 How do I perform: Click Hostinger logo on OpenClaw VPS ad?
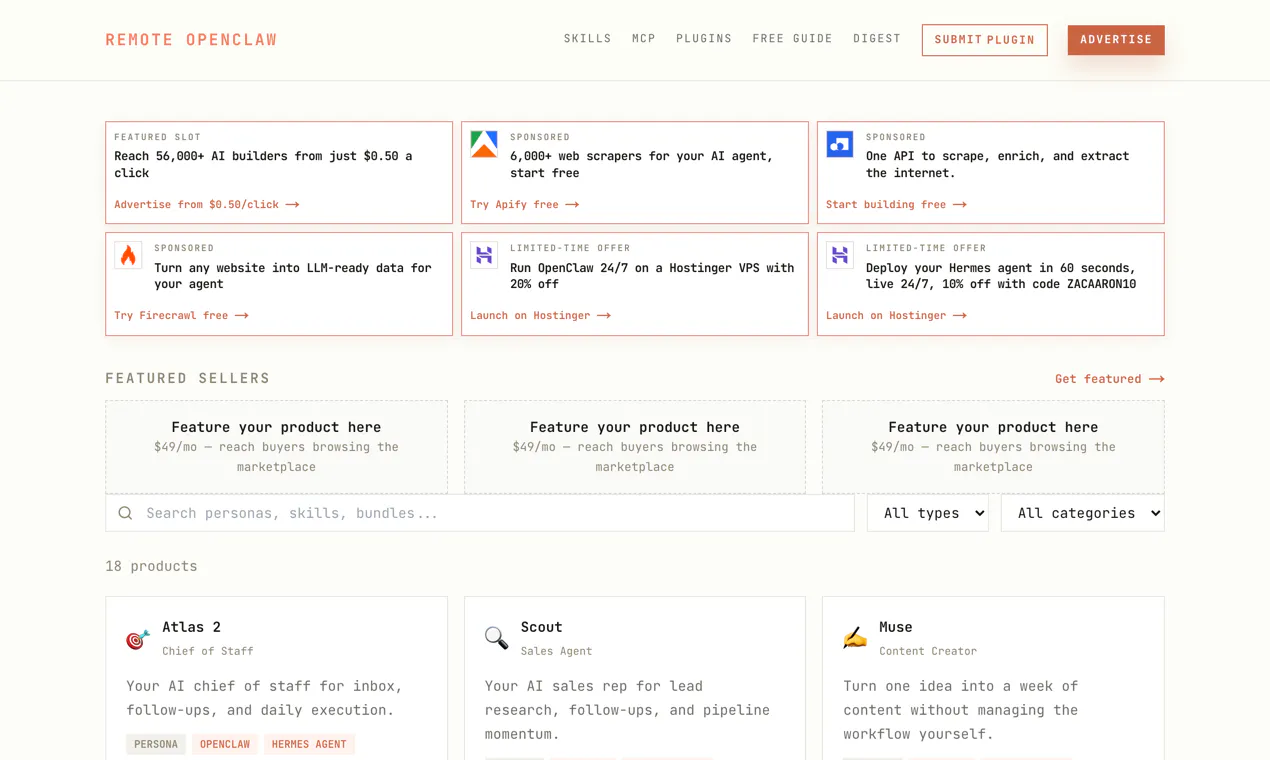(484, 255)
